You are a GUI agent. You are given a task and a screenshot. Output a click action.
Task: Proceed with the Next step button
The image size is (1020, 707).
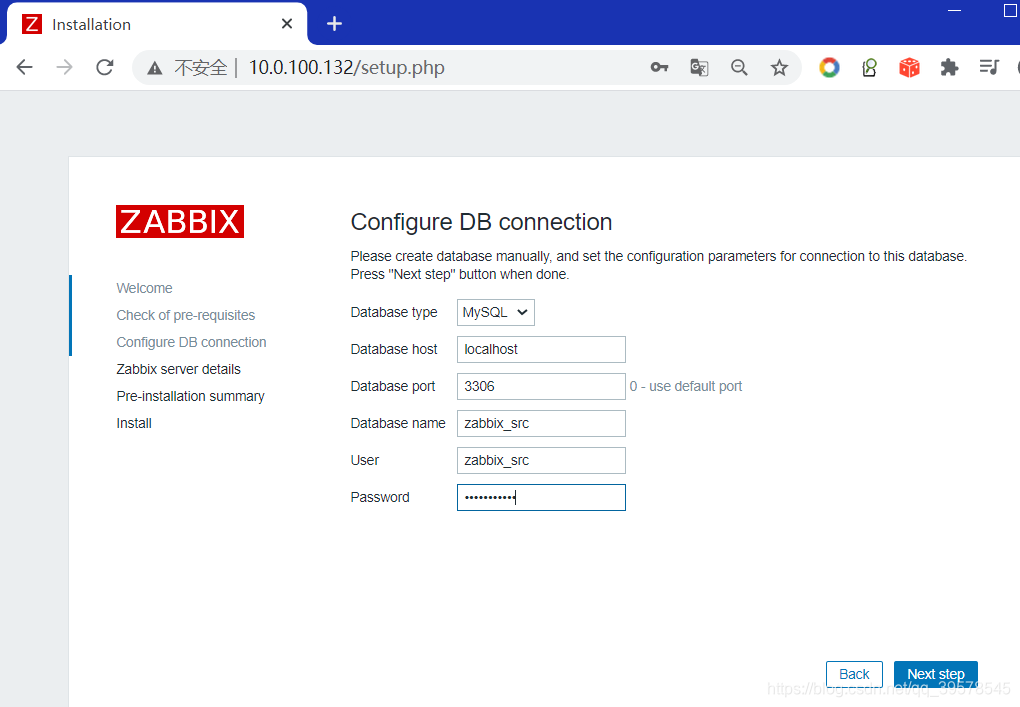[x=935, y=674]
